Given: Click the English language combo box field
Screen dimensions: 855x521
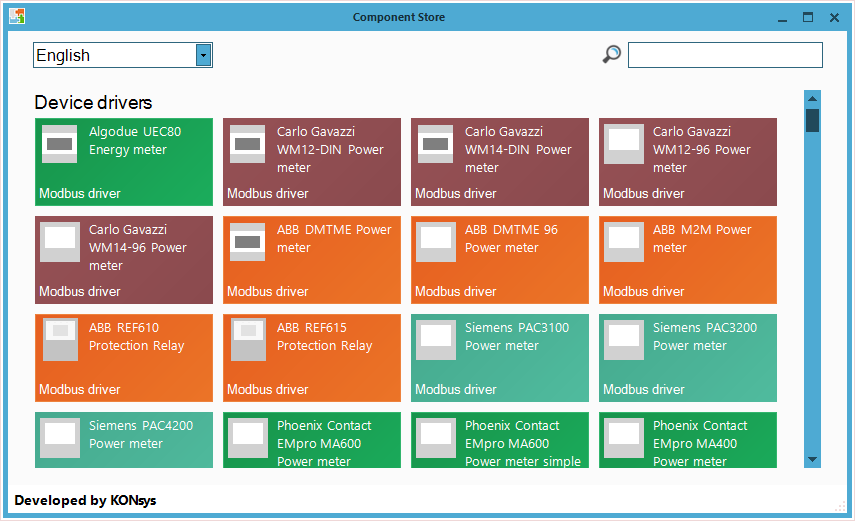Looking at the screenshot, I should click(x=123, y=55).
